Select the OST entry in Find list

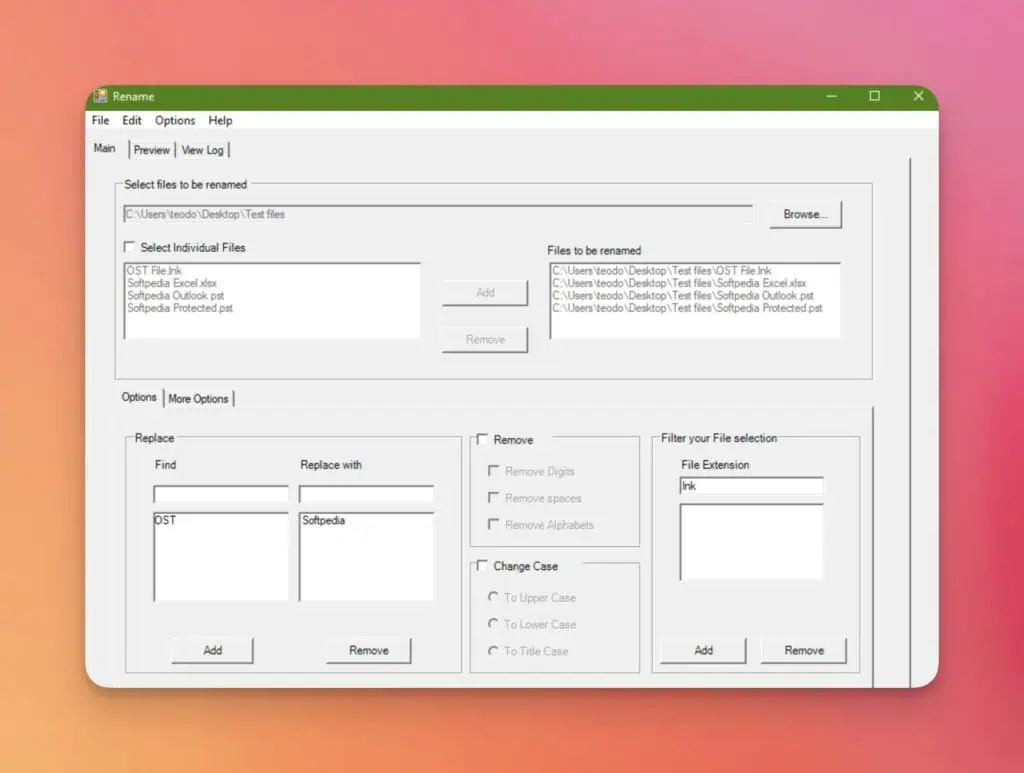(165, 521)
